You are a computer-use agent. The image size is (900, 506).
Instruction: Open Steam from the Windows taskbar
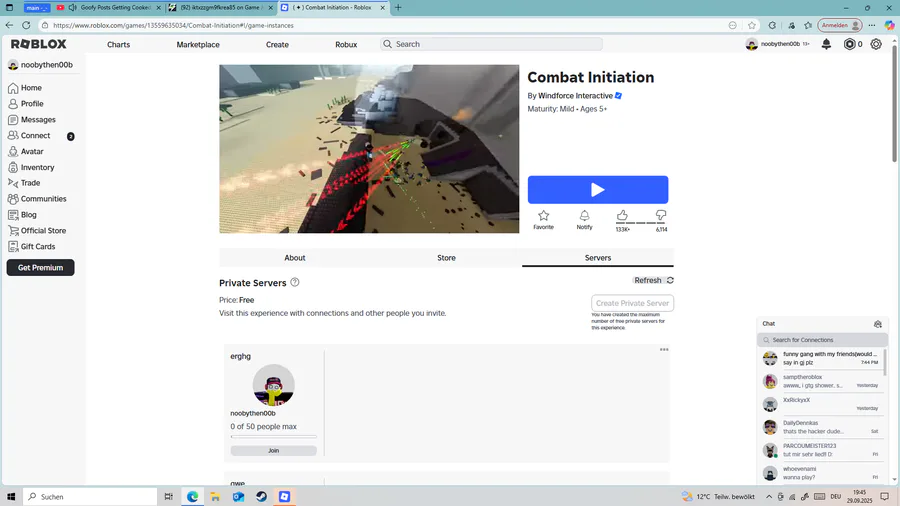[261, 497]
